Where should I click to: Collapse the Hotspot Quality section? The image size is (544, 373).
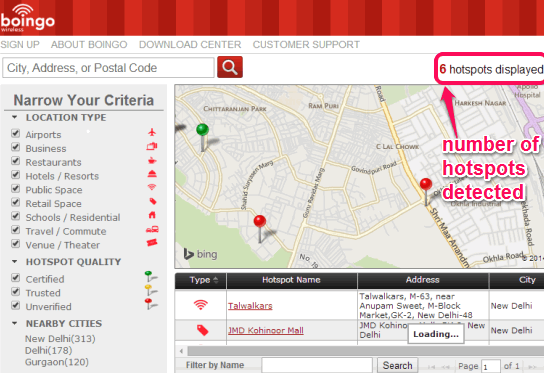tap(15, 262)
